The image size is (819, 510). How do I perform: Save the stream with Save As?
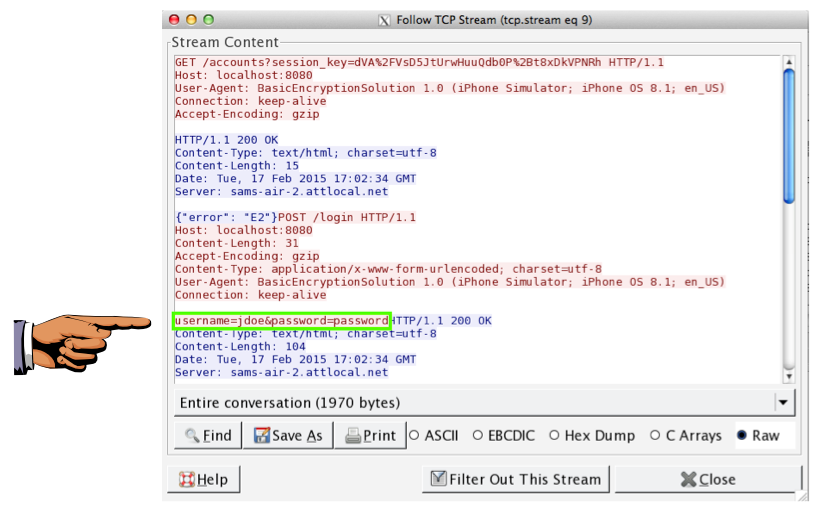coord(288,435)
